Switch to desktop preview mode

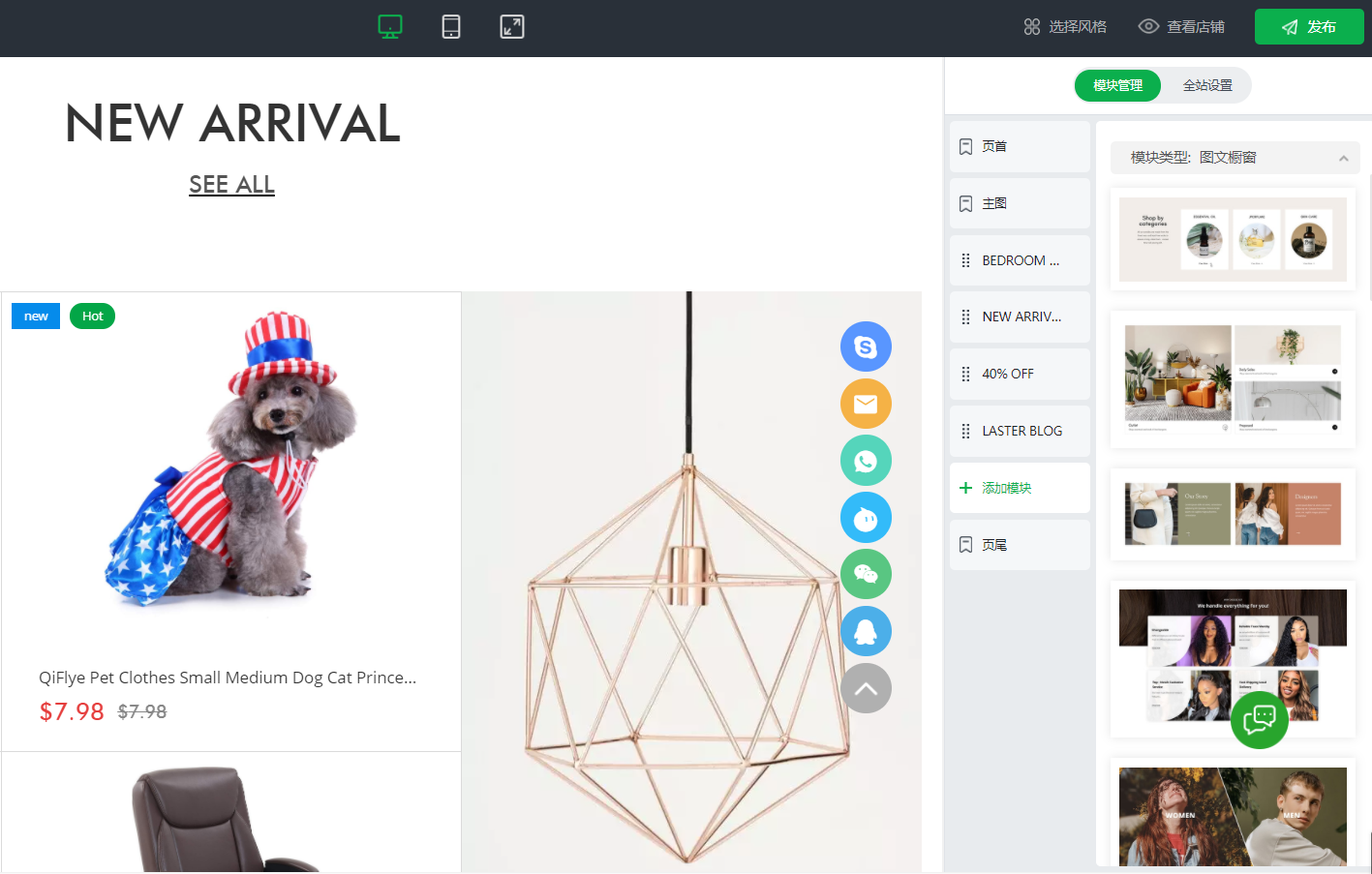pyautogui.click(x=390, y=27)
